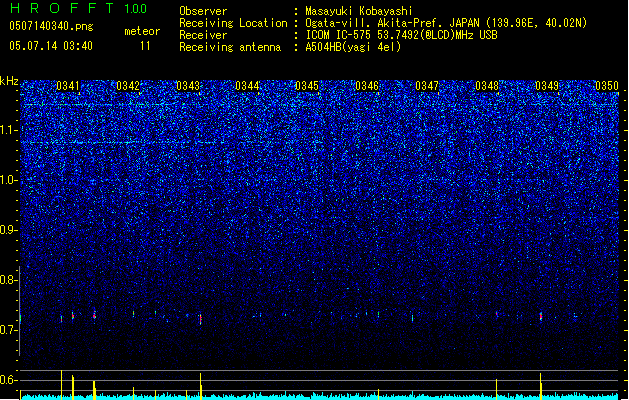
Task: Click the 0.8 kHz axis label
Action: (9, 280)
